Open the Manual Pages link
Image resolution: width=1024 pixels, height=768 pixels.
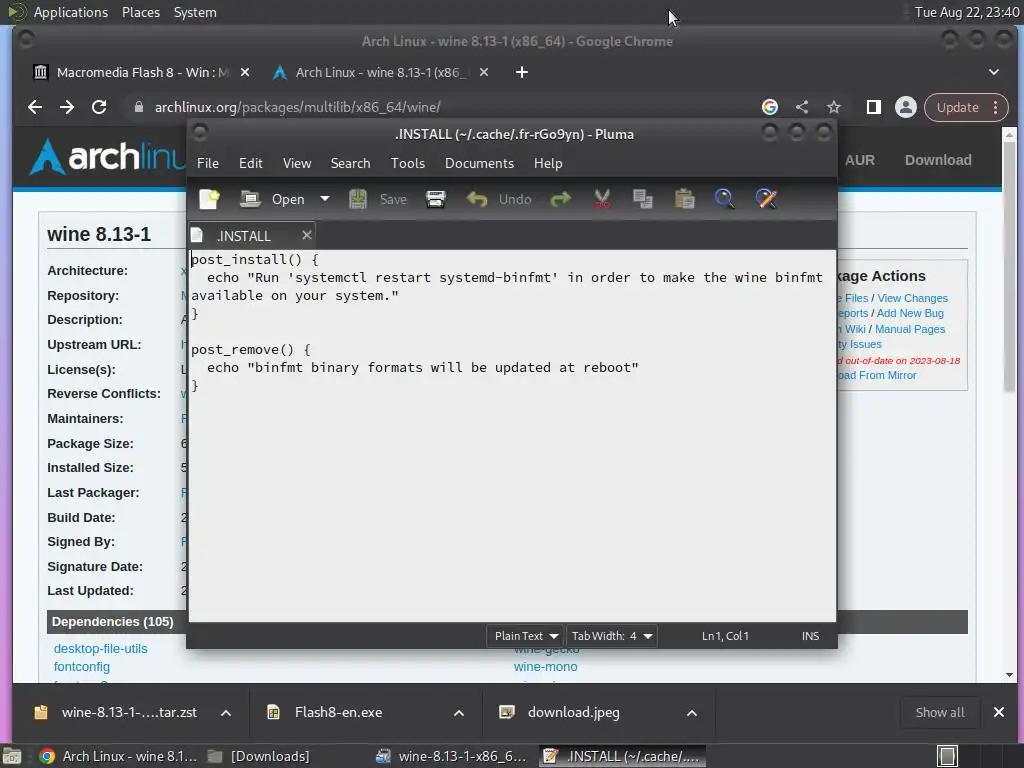(910, 329)
